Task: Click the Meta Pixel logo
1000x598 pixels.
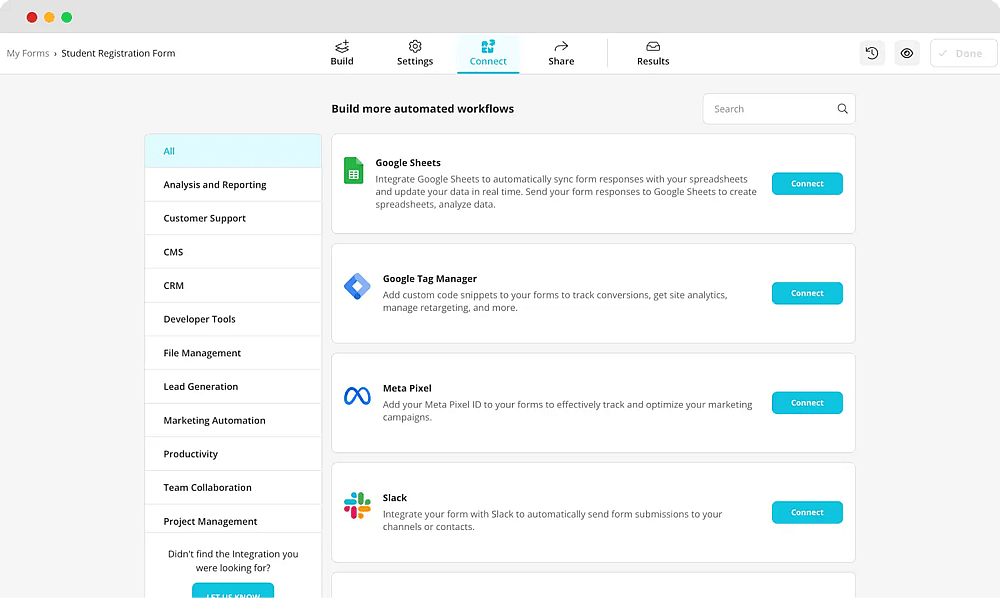Action: click(357, 396)
